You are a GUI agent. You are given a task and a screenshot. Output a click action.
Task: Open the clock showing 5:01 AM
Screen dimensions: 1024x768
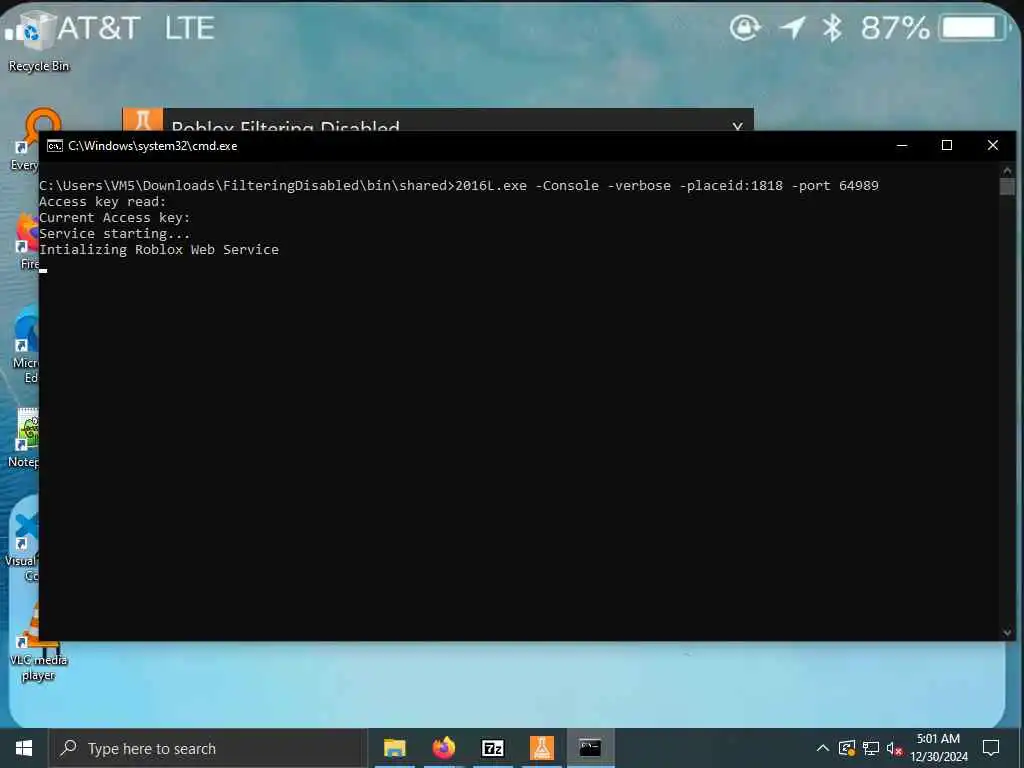coord(938,739)
